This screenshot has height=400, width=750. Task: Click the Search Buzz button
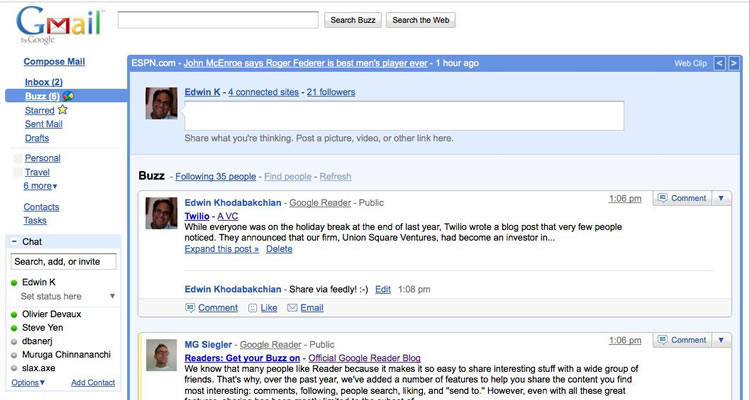tap(353, 20)
